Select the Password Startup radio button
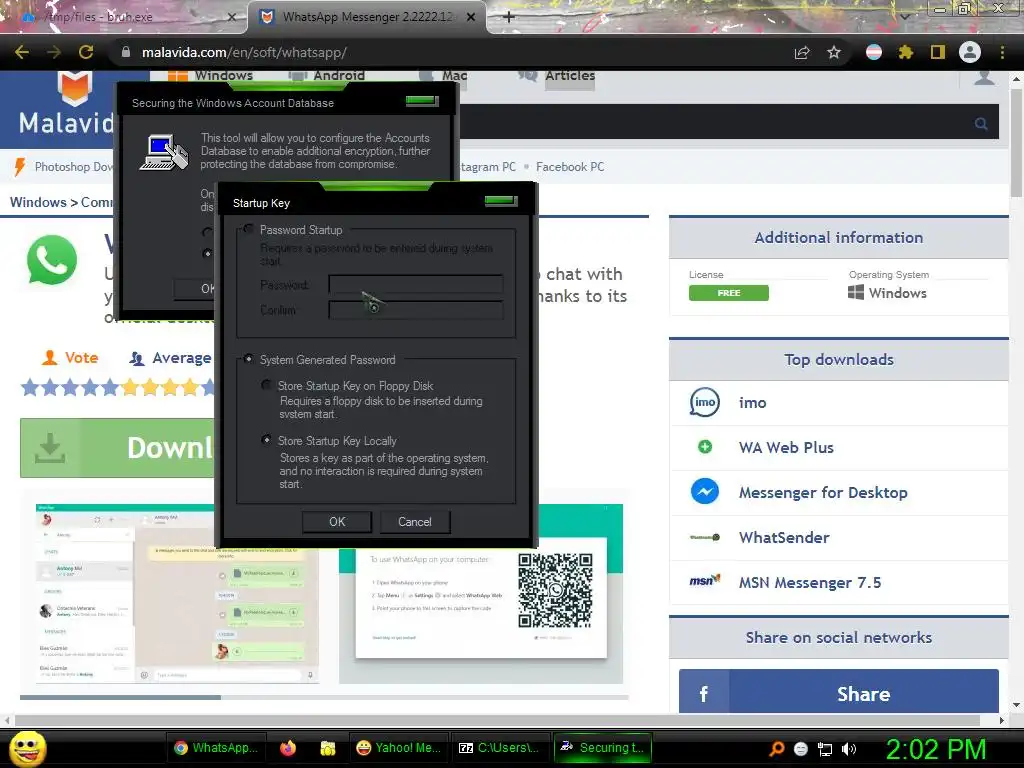Screen dimensions: 1024x768 (248, 229)
